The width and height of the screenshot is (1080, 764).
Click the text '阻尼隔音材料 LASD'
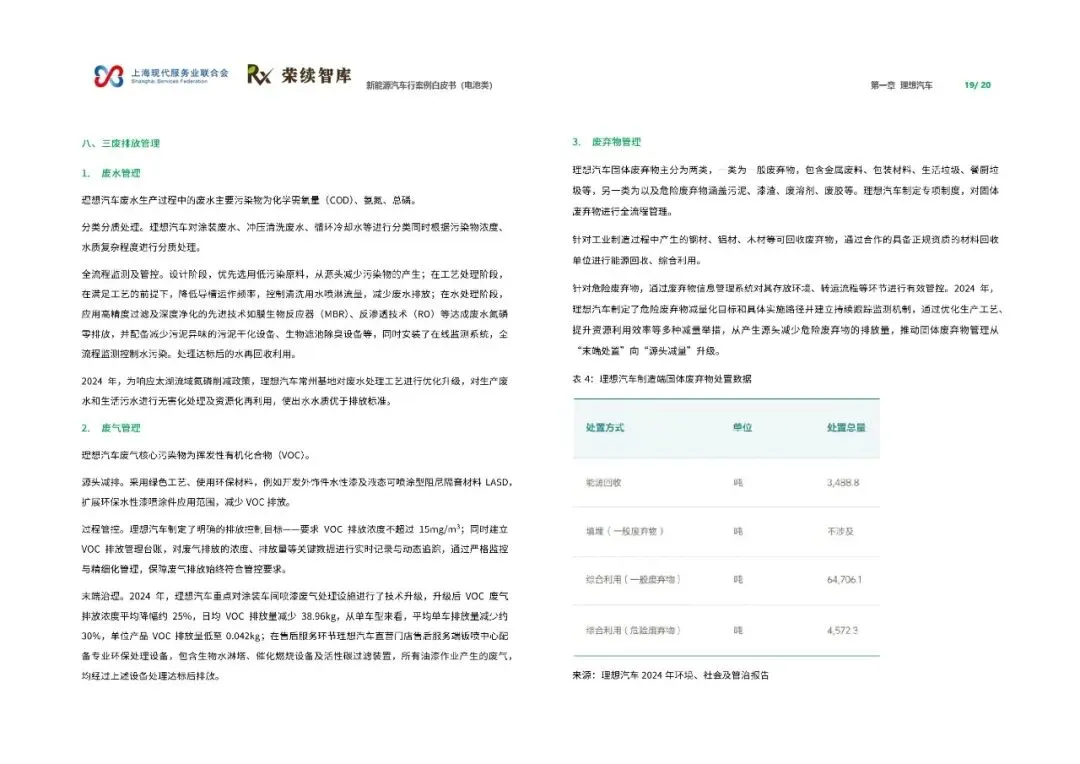pyautogui.click(x=460, y=482)
